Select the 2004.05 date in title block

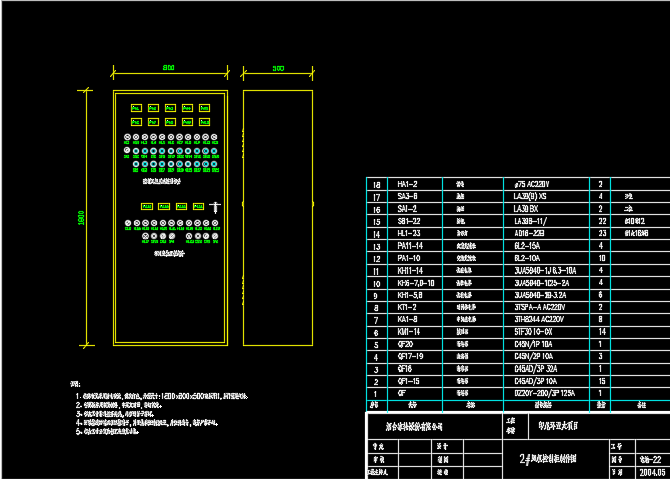pyautogui.click(x=651, y=471)
